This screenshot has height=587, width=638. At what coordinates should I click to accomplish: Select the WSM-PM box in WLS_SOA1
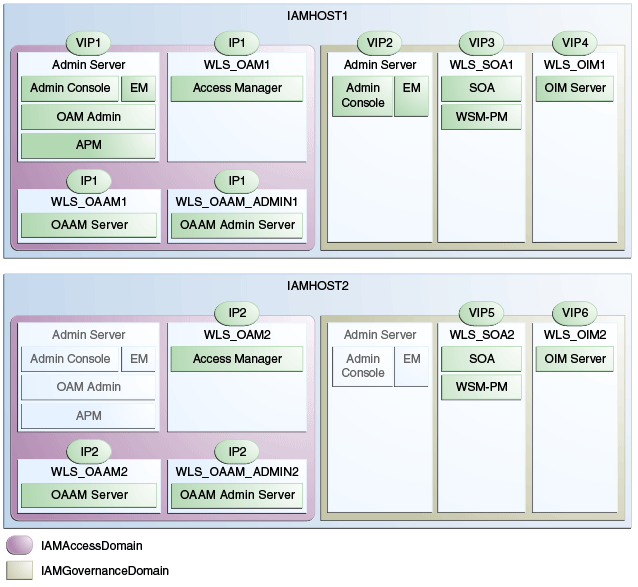(x=481, y=117)
